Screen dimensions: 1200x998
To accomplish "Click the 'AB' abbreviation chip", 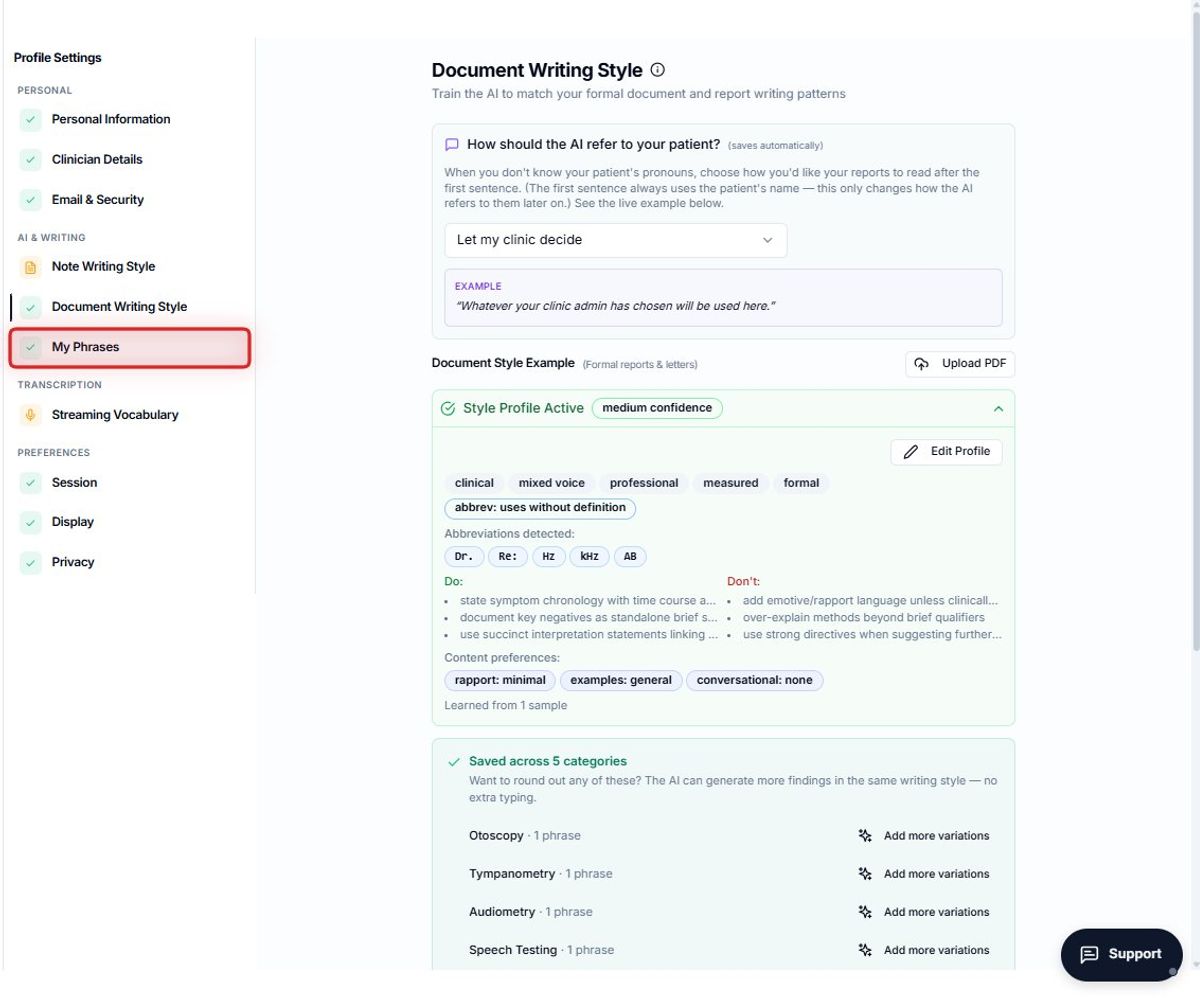I will [x=630, y=557].
